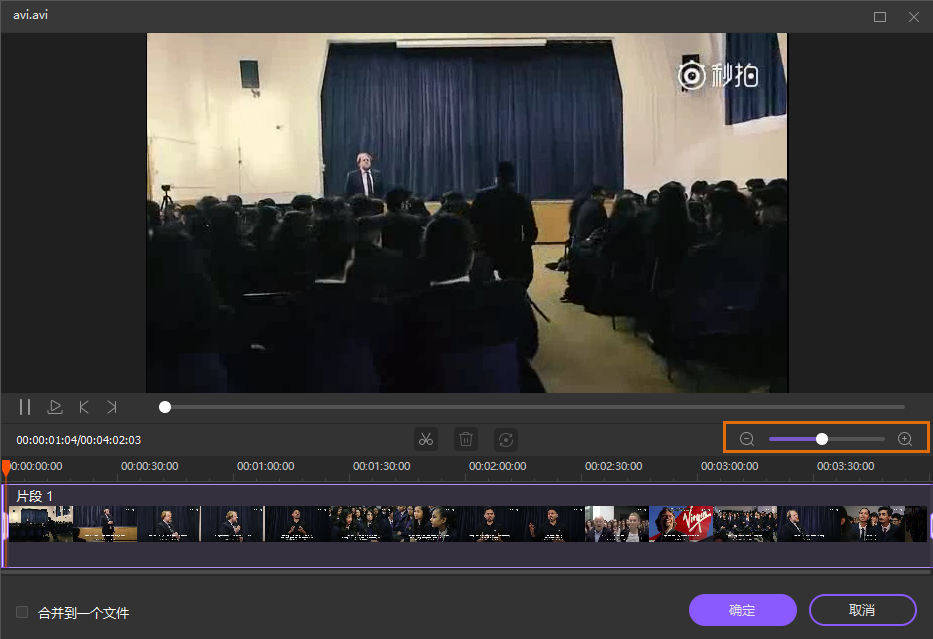Viewport: 933px width, 639px height.
Task: Delete segment with the trash icon
Action: coord(466,439)
